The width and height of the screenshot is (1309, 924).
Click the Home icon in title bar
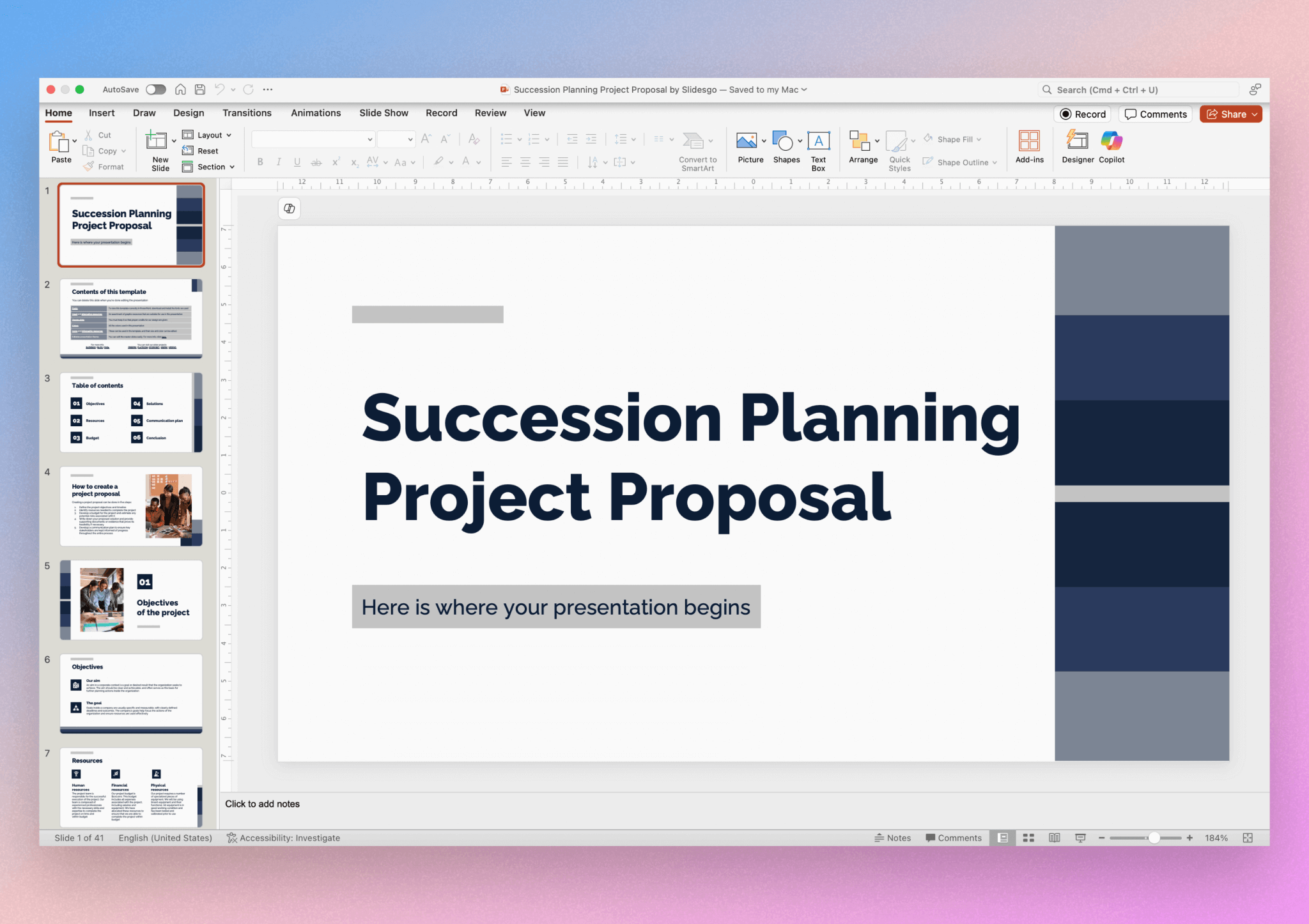pyautogui.click(x=181, y=89)
